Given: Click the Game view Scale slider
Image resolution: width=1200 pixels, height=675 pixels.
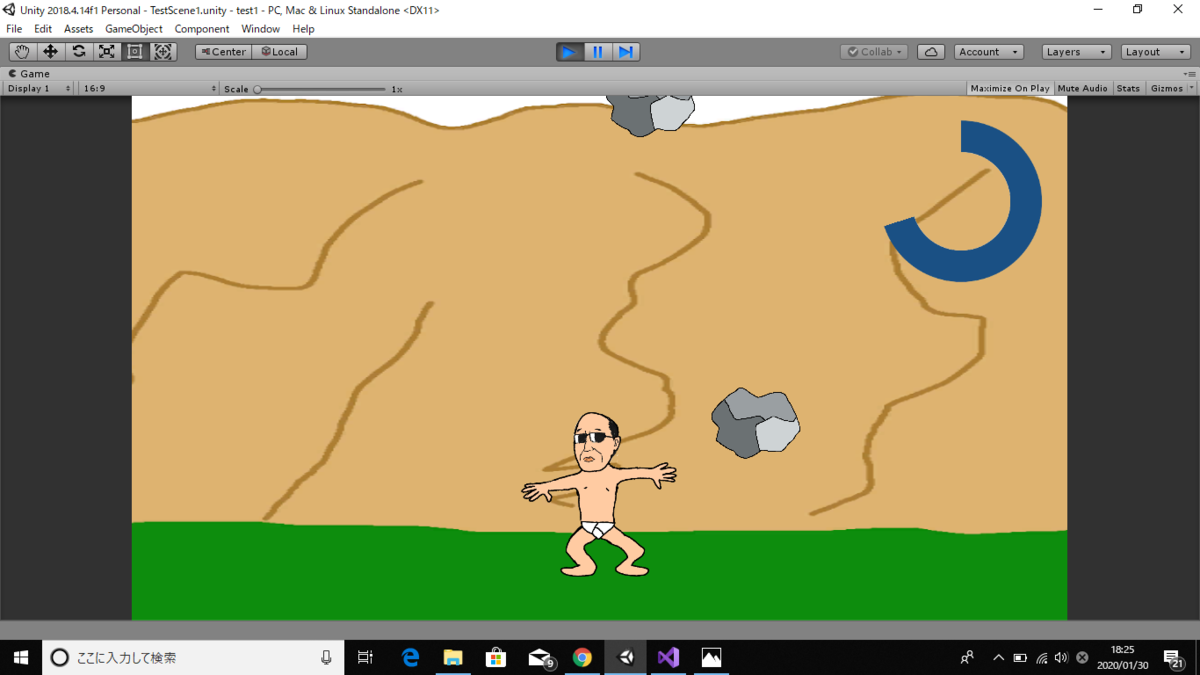Looking at the screenshot, I should click(320, 89).
